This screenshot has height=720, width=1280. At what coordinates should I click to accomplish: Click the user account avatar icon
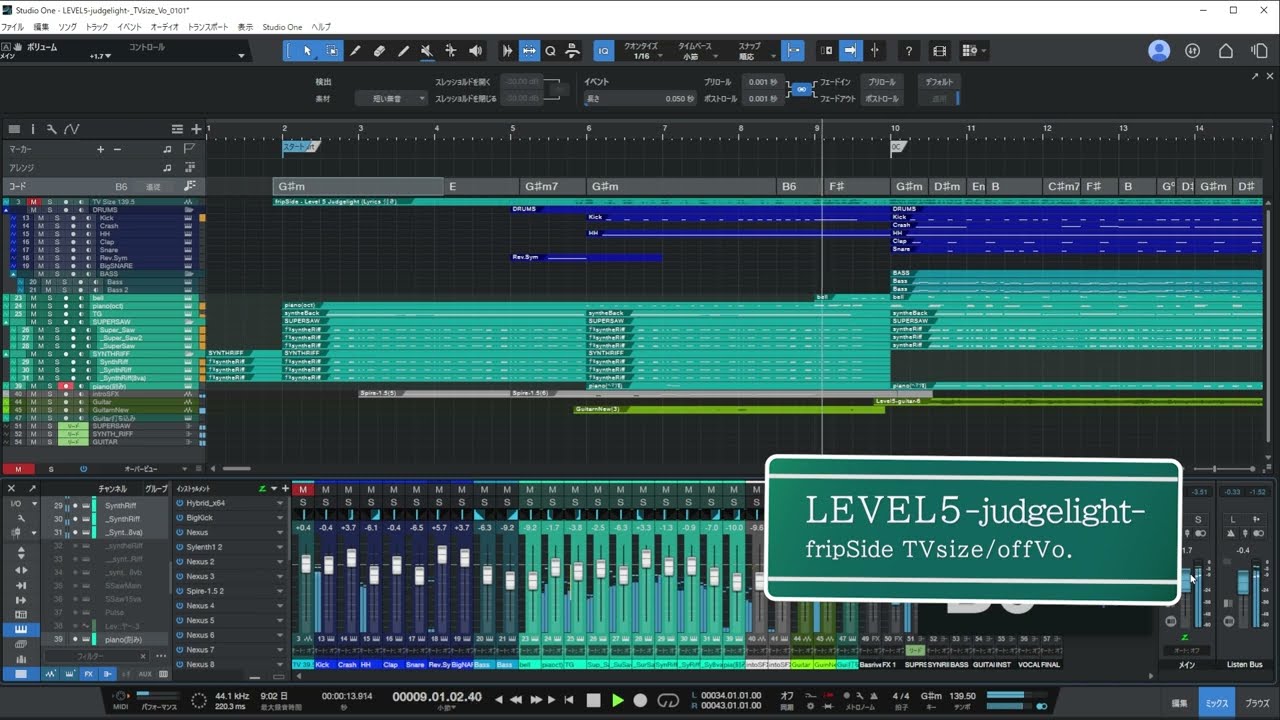point(1159,51)
